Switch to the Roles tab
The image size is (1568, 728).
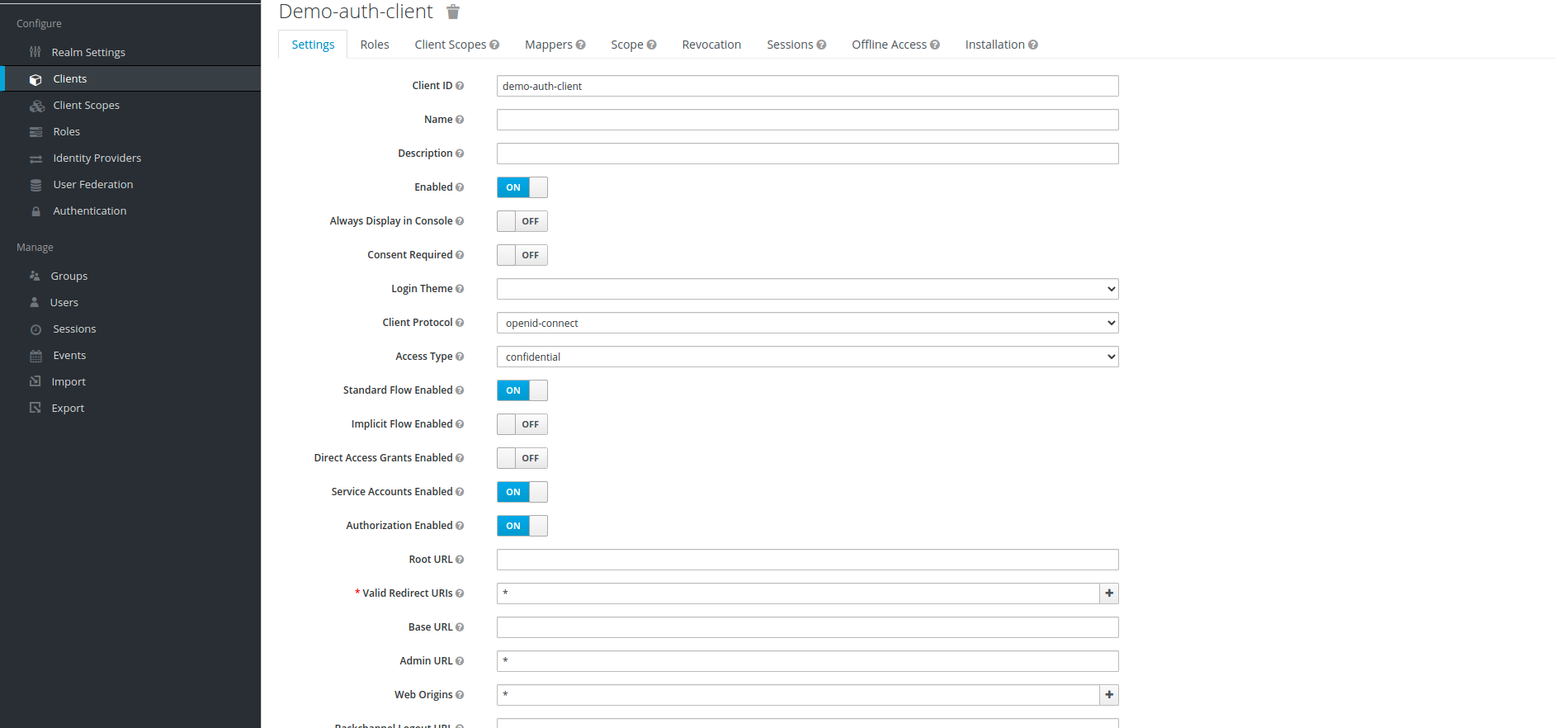pos(374,45)
